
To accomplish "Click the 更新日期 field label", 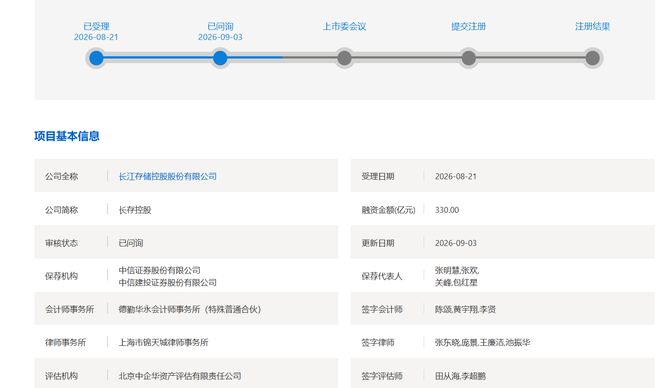I will (378, 243).
